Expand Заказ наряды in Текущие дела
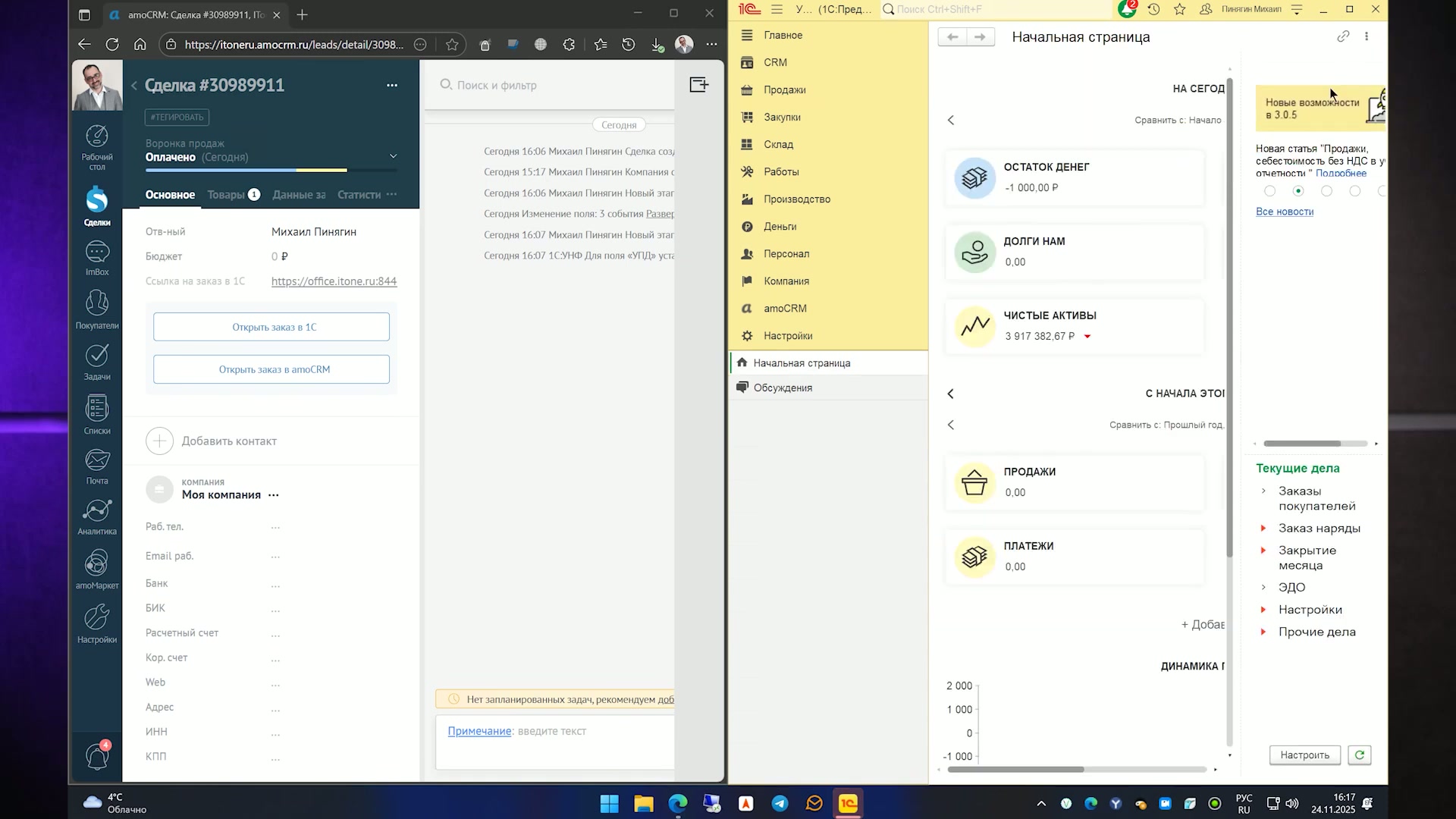Image resolution: width=1456 pixels, height=819 pixels. pyautogui.click(x=1263, y=528)
